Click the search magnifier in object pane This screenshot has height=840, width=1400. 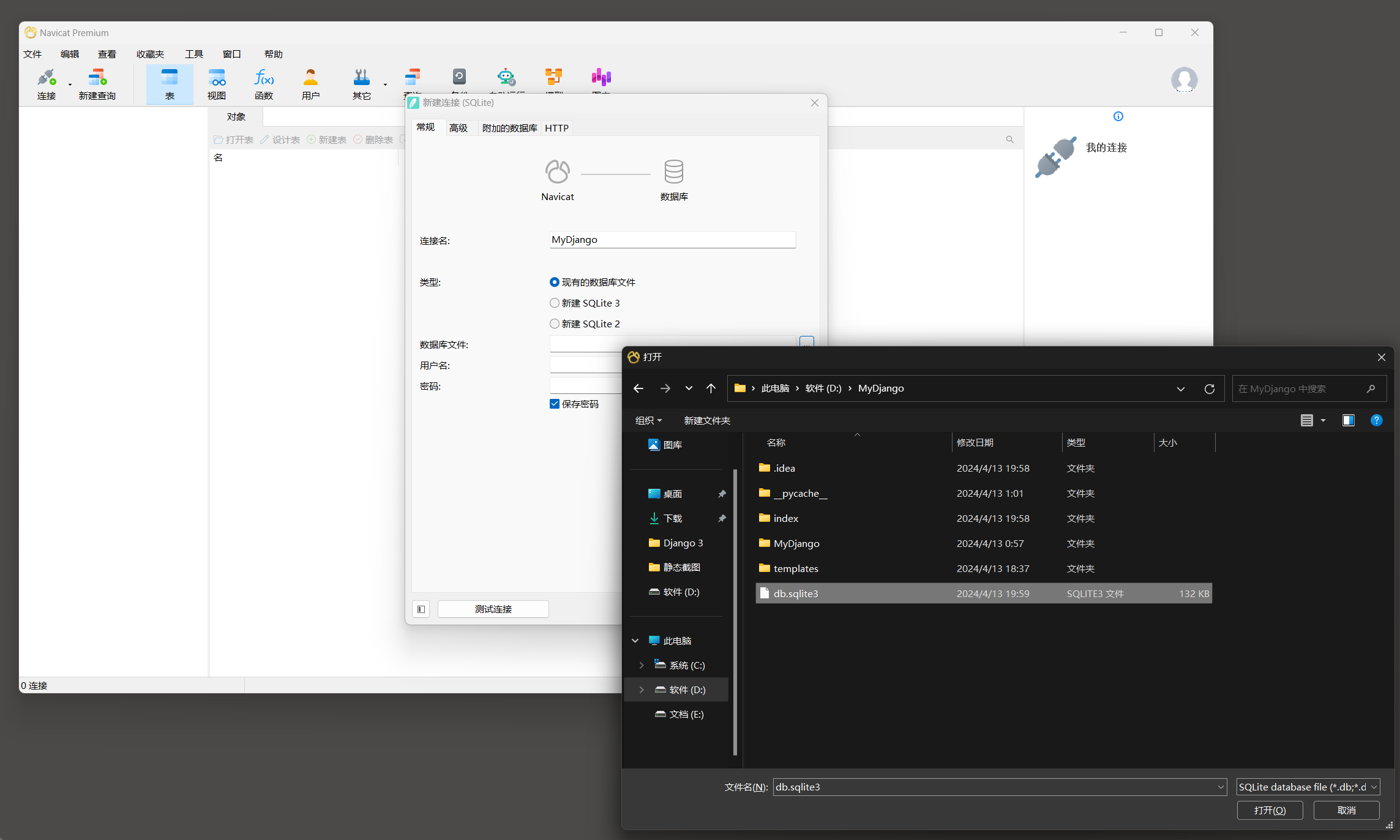pos(1010,139)
